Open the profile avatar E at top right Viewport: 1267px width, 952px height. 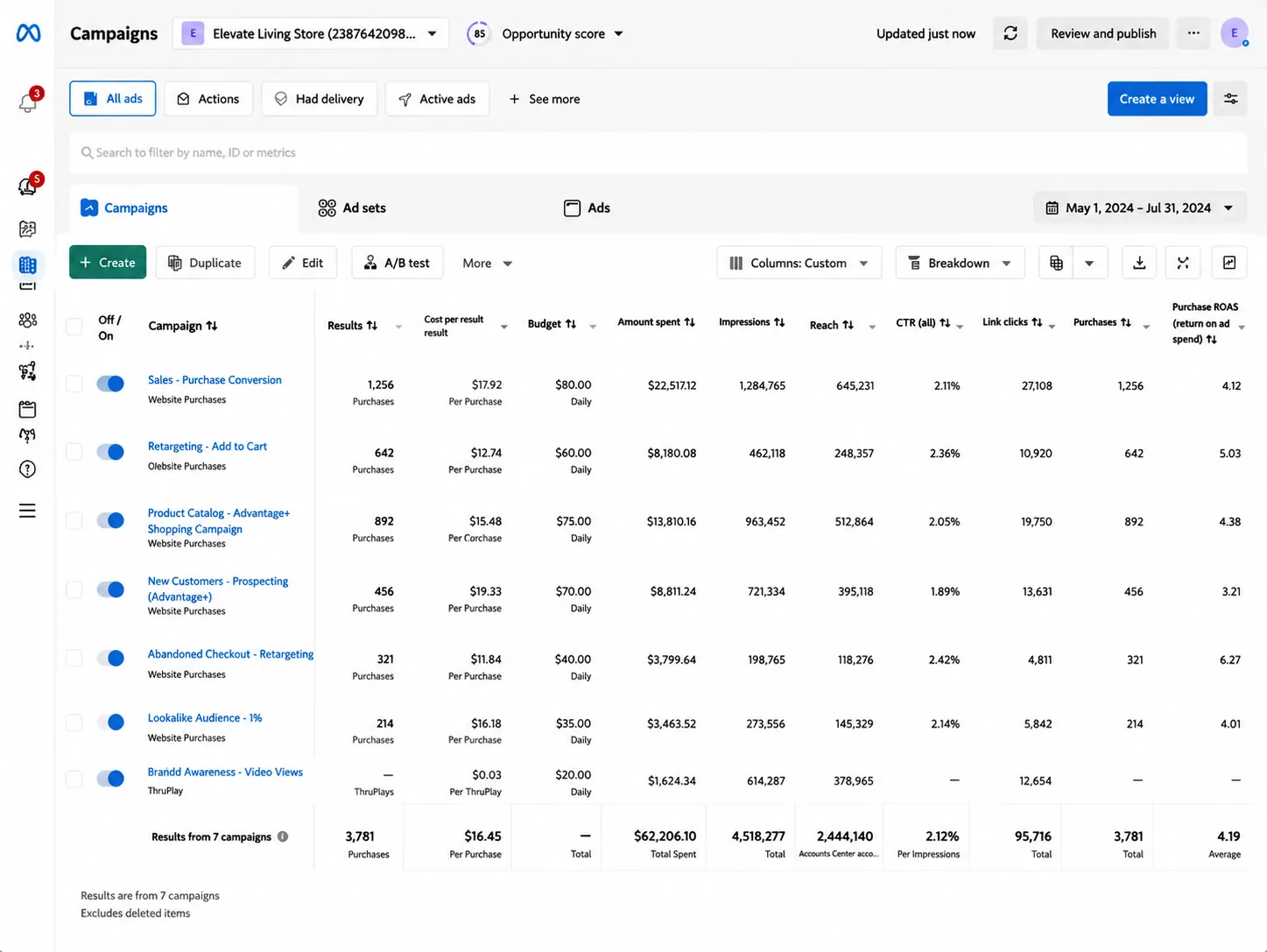click(x=1235, y=33)
